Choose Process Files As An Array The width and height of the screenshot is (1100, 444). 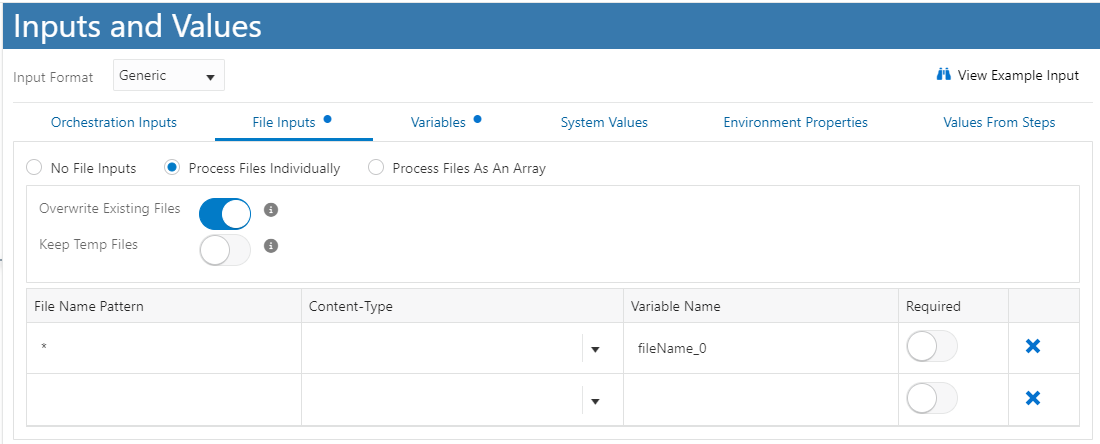point(376,168)
